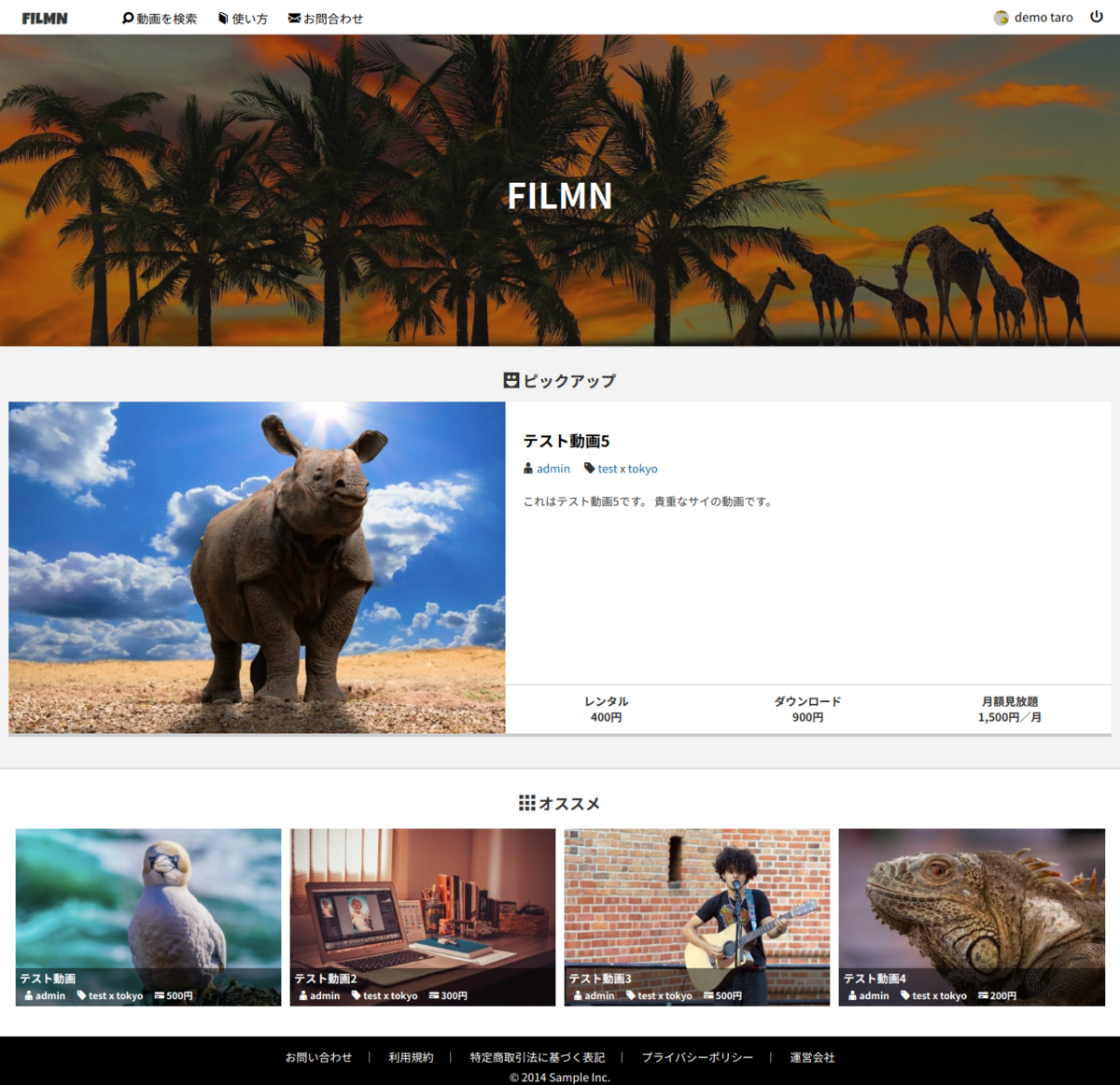Click the tag icon next to test x tokyo
Viewport: 1120px width, 1085px height.
click(x=589, y=468)
